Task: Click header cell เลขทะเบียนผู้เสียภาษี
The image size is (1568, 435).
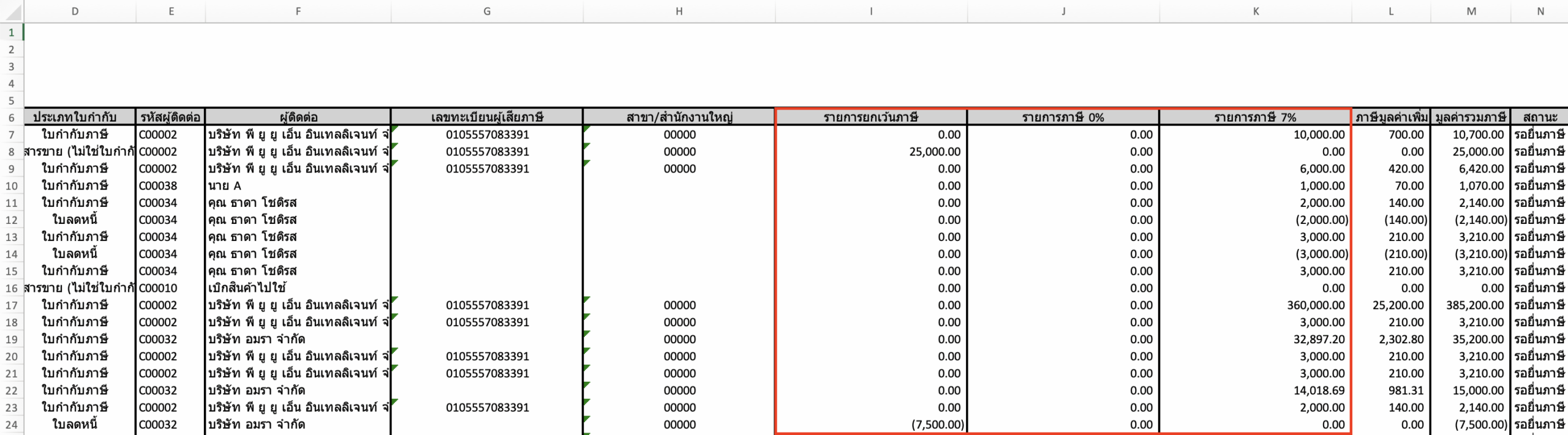Action: point(487,117)
